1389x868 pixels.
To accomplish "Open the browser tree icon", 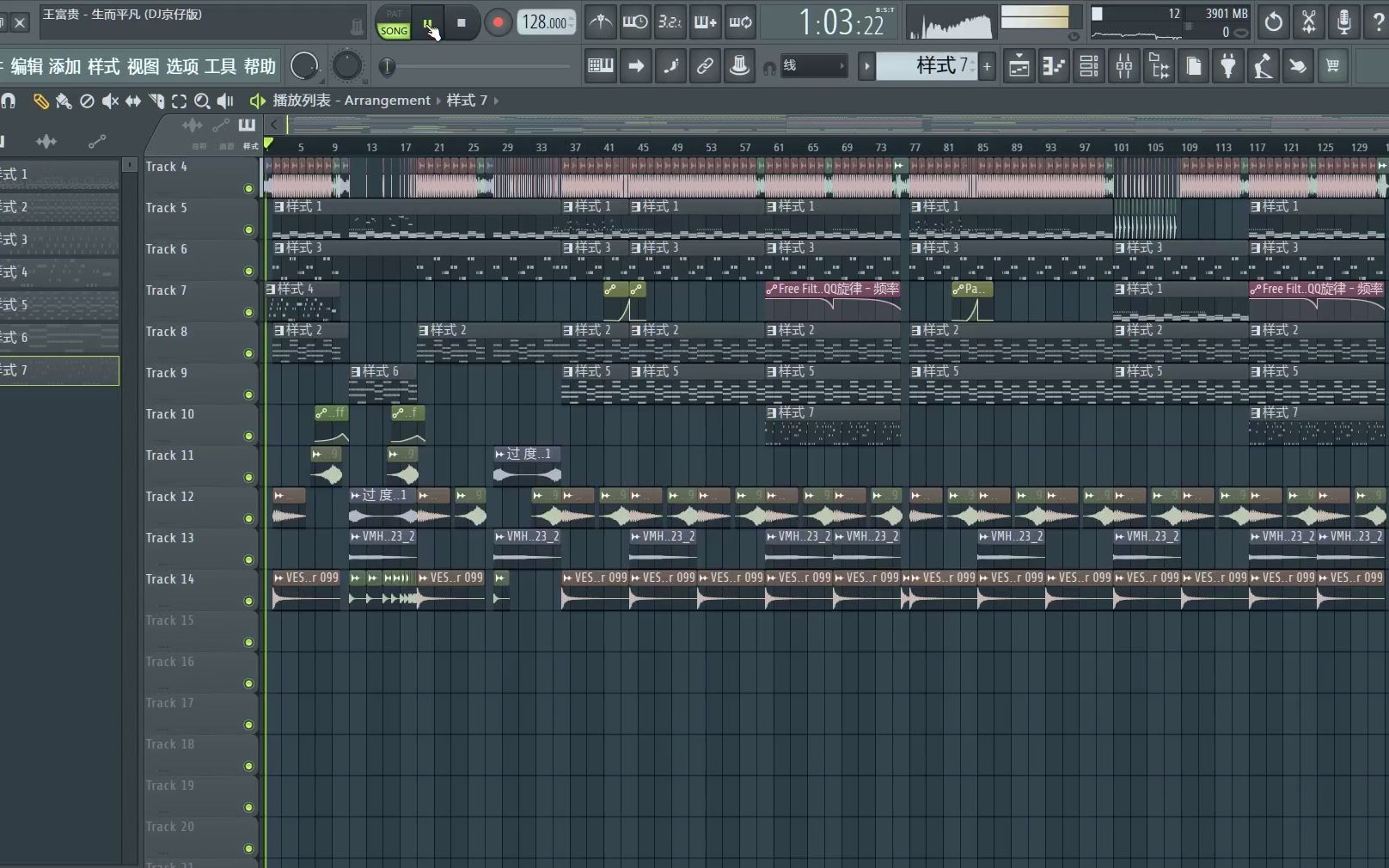I will tap(1159, 66).
